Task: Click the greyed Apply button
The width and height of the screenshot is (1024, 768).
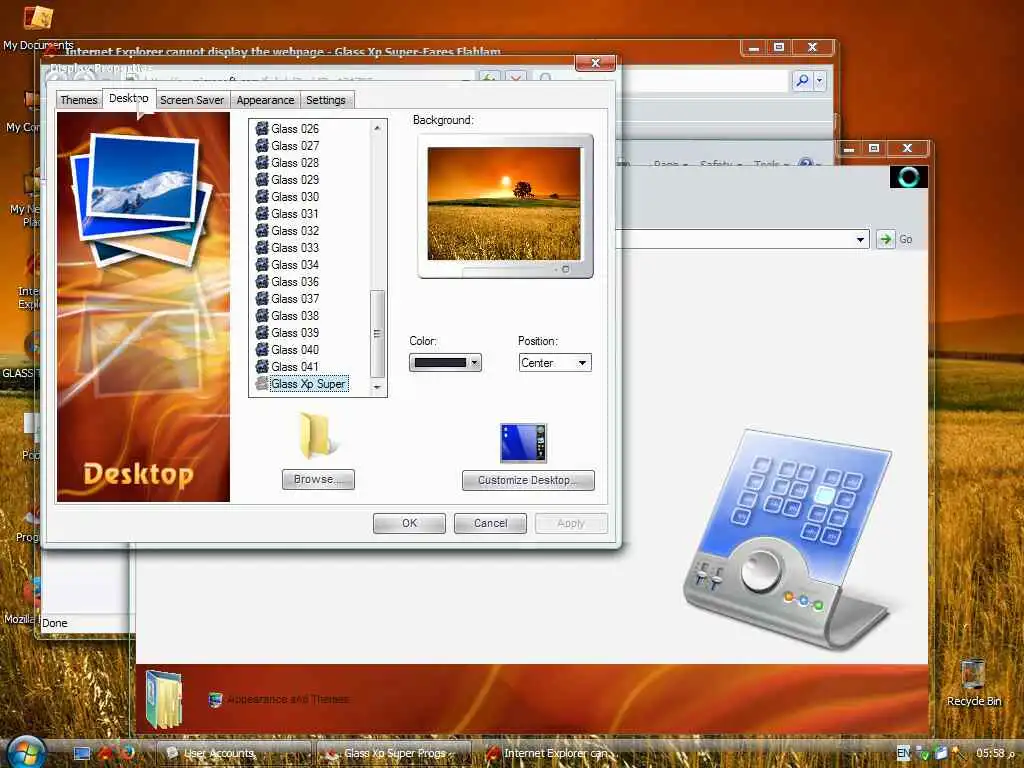Action: coord(571,523)
